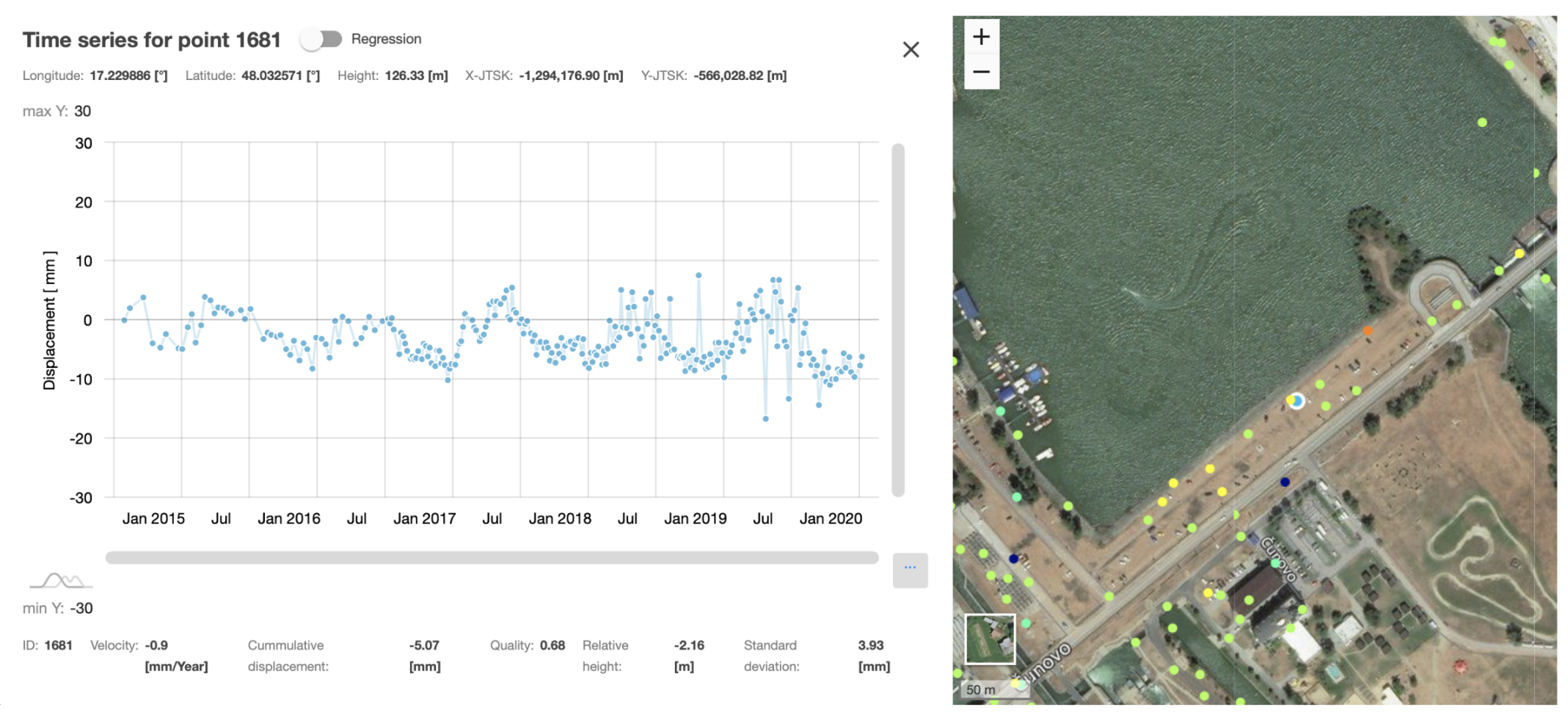Open the blue ellipsis options menu beside the chart
Viewport: 1568px width, 718px height.
pos(910,566)
